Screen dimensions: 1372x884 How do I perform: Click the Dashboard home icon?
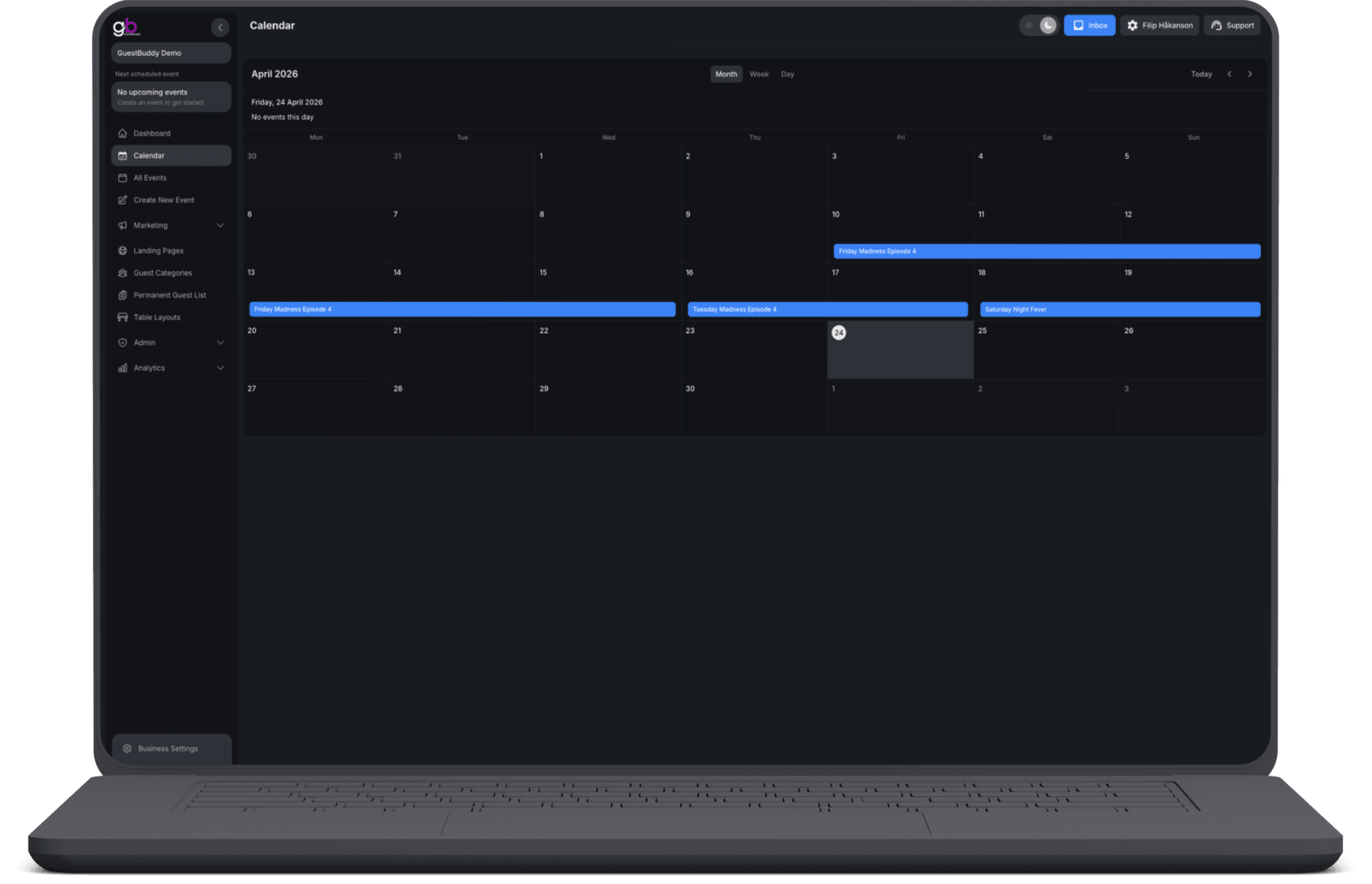pos(123,133)
